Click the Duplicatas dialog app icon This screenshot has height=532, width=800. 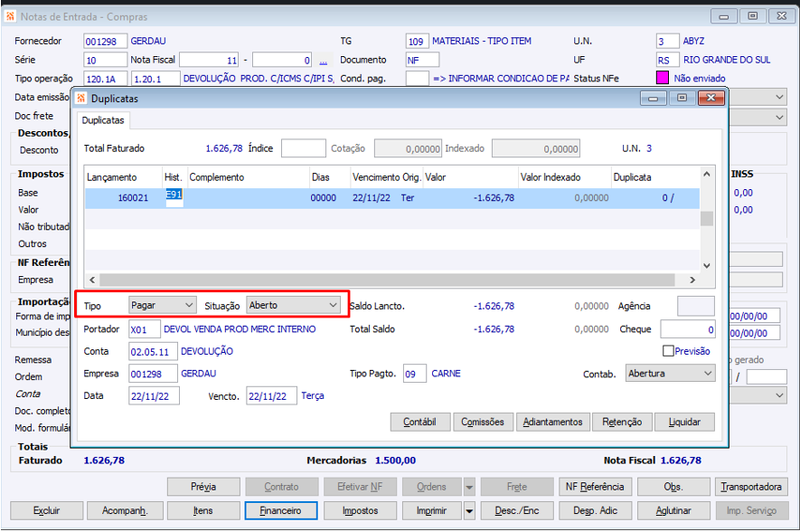click(81, 98)
